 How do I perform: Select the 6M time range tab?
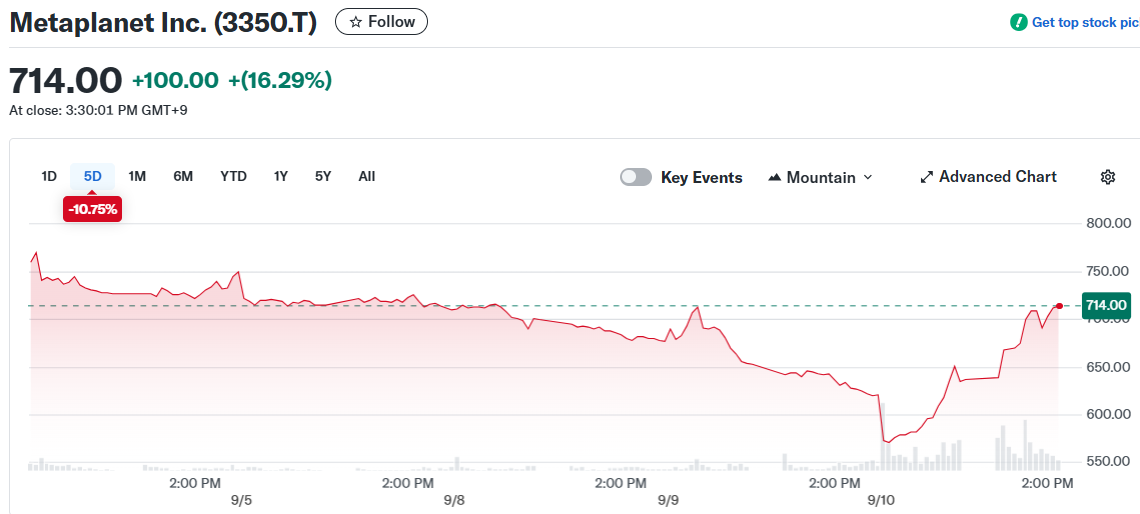(x=183, y=176)
